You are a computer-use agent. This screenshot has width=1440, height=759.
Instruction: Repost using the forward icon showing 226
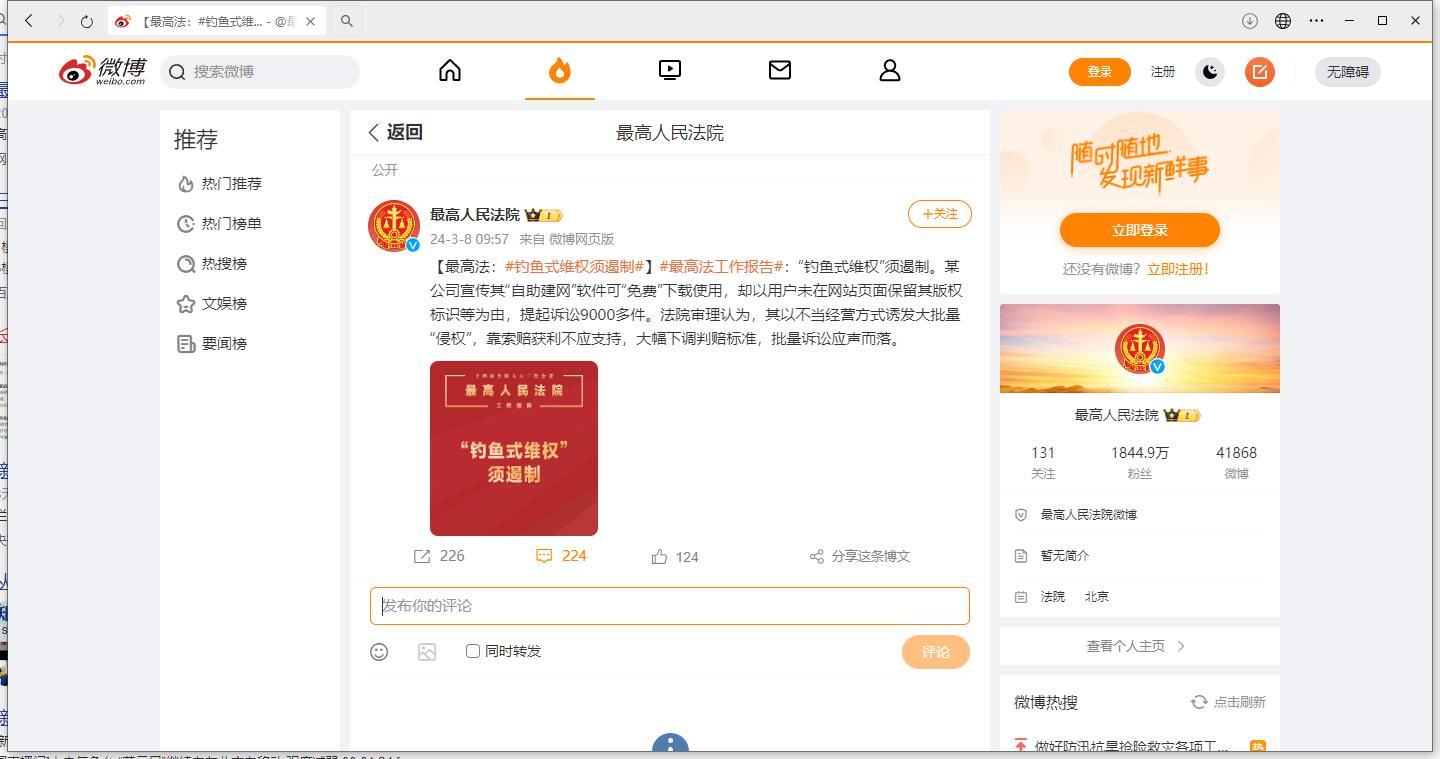[x=423, y=556]
